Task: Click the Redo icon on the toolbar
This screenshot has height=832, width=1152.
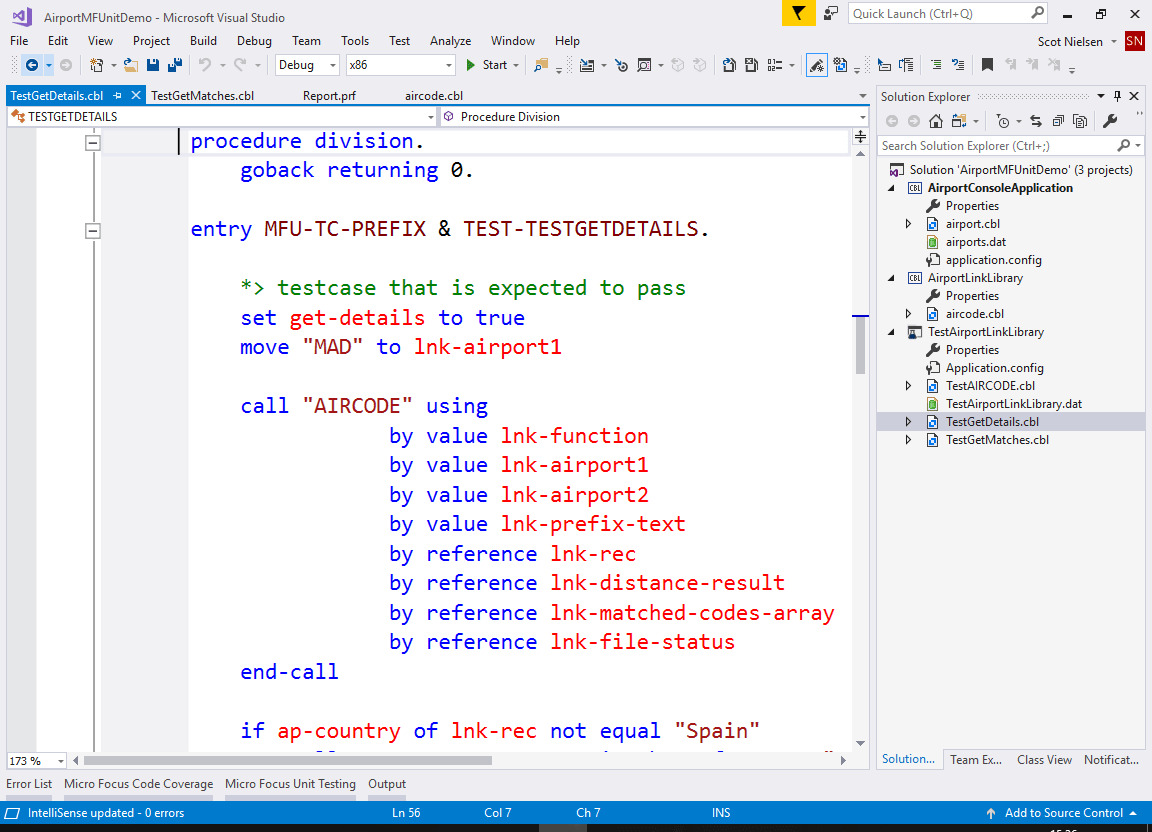Action: point(240,67)
